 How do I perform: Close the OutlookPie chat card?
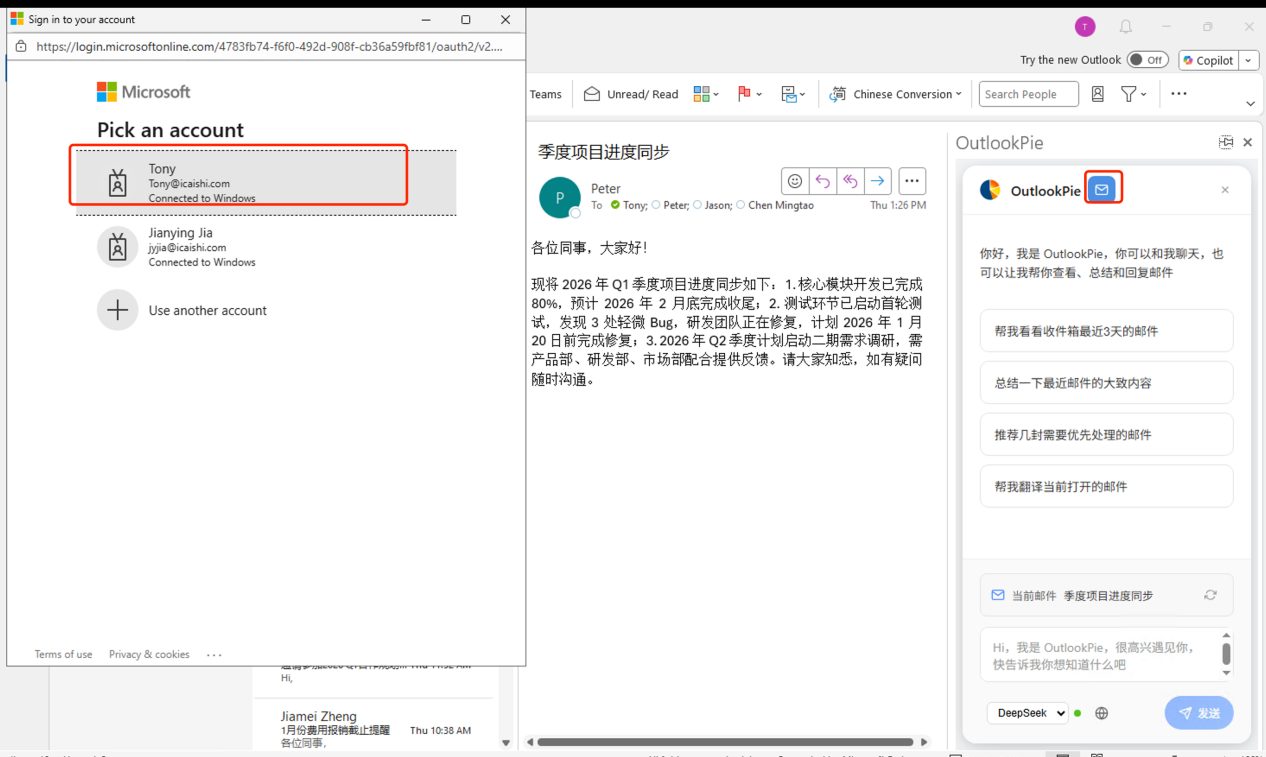tap(1225, 190)
